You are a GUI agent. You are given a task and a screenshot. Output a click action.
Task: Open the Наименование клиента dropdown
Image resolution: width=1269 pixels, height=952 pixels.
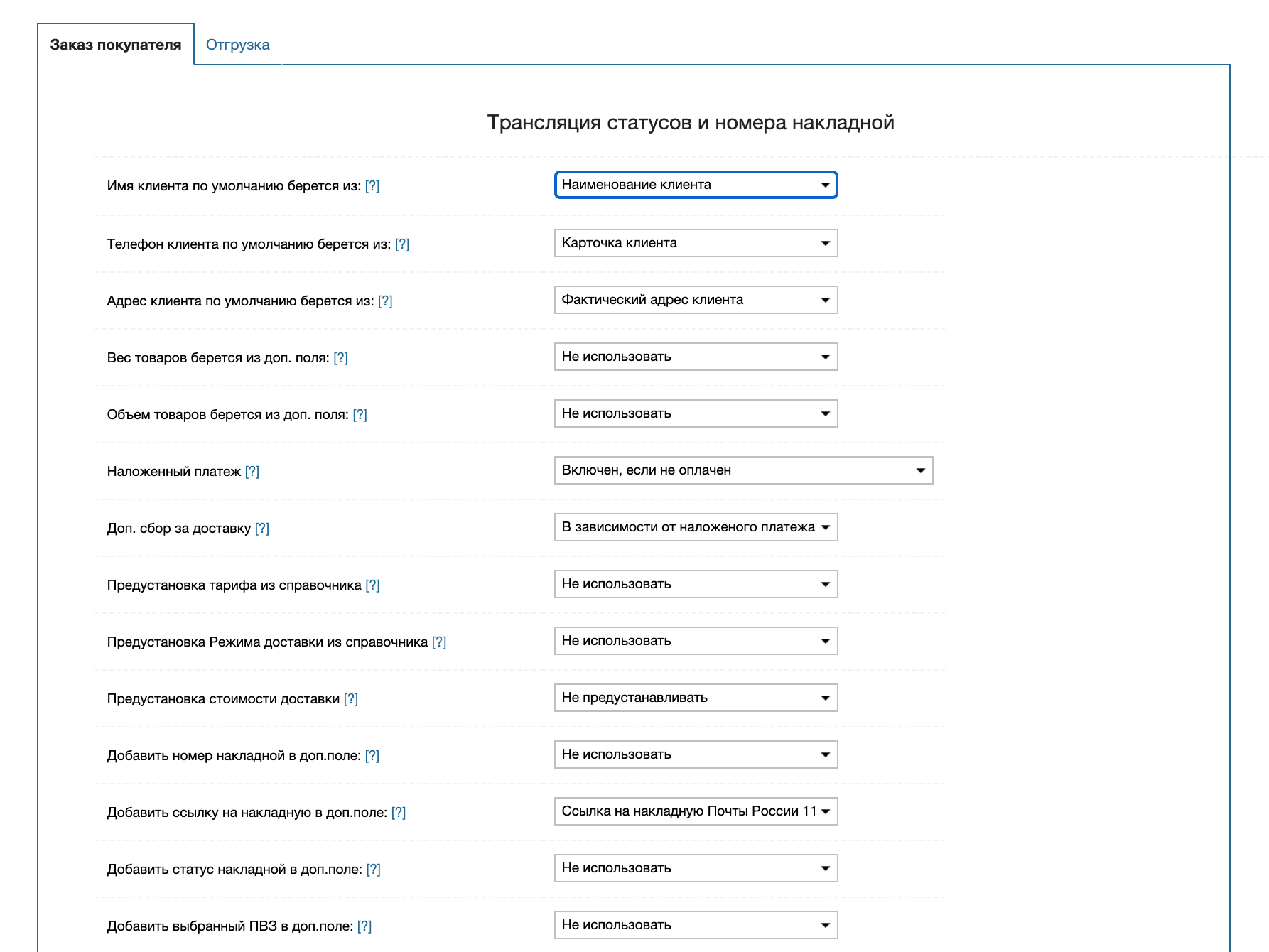coord(696,185)
